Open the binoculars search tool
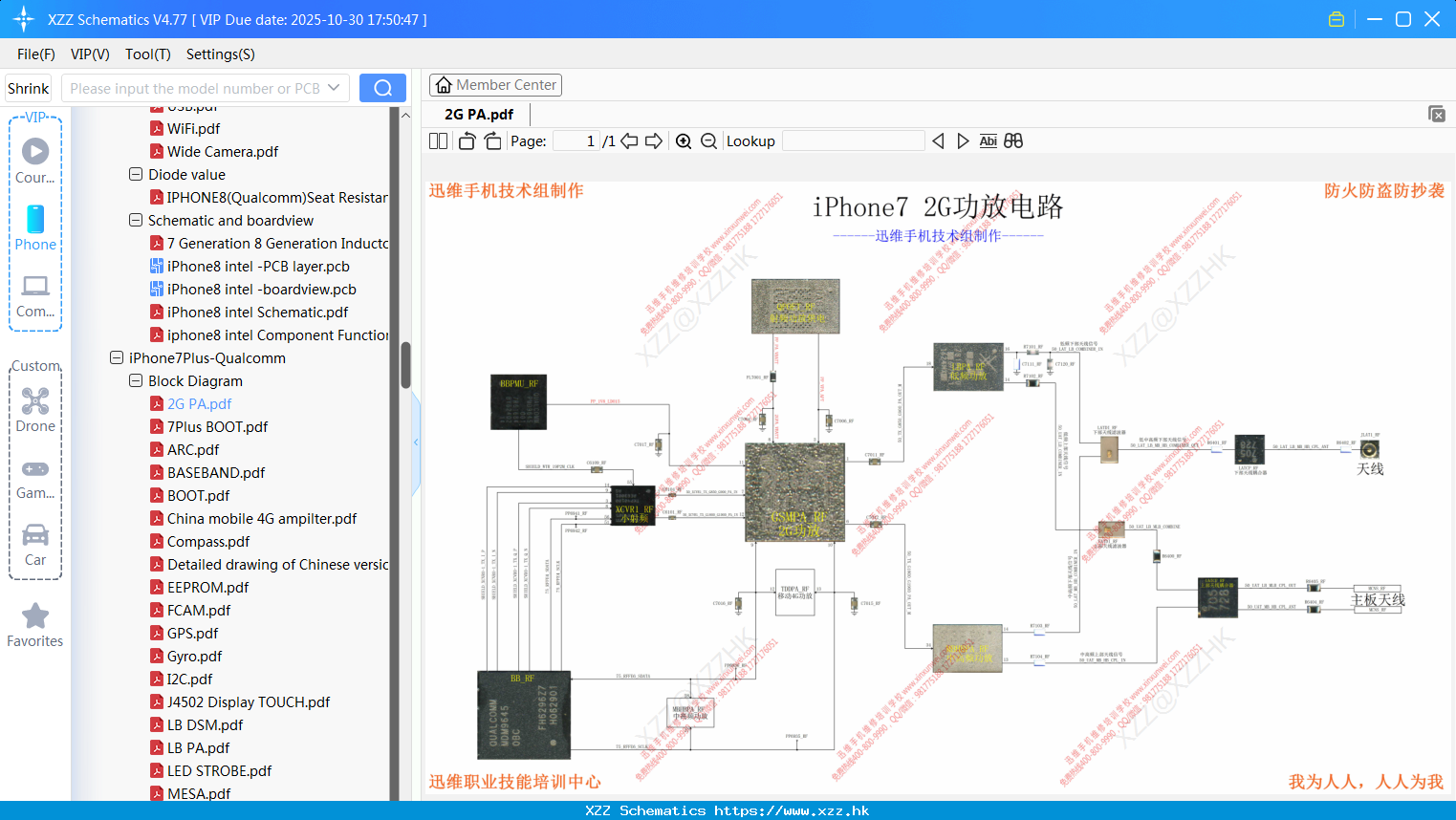 tap(1013, 140)
